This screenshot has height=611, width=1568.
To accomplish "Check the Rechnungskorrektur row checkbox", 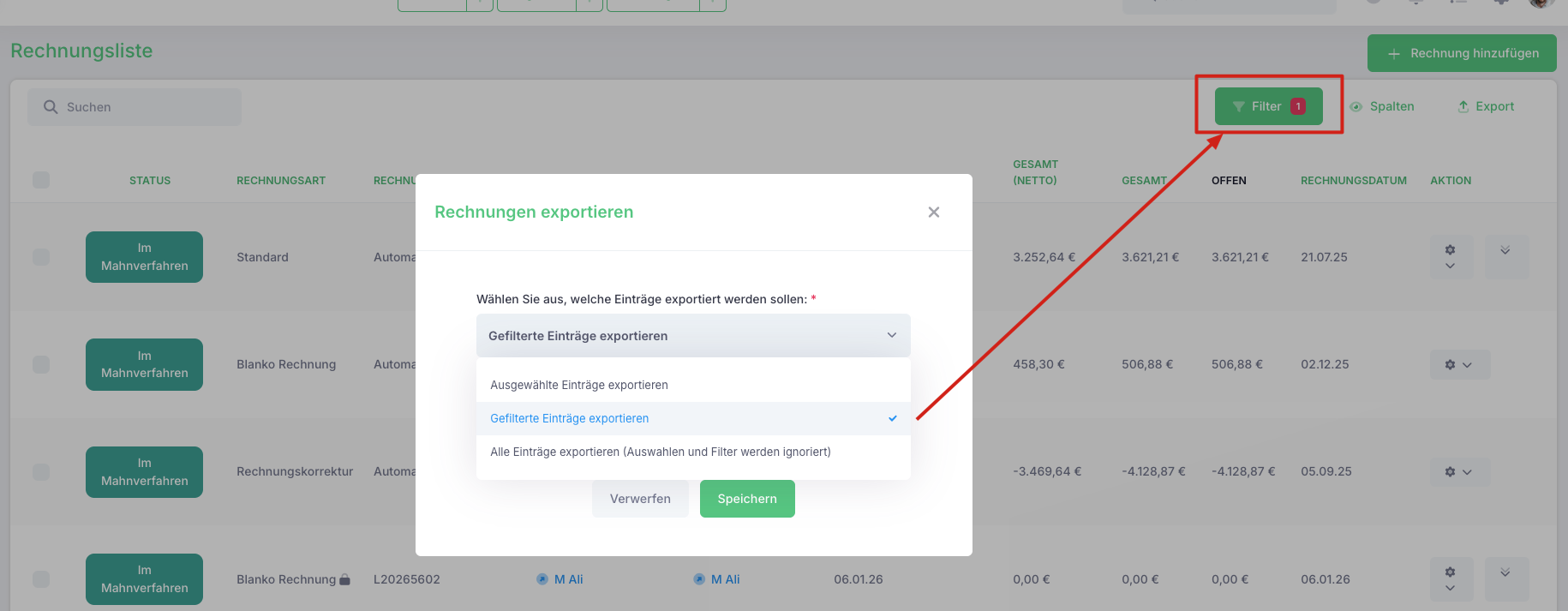I will 41,472.
